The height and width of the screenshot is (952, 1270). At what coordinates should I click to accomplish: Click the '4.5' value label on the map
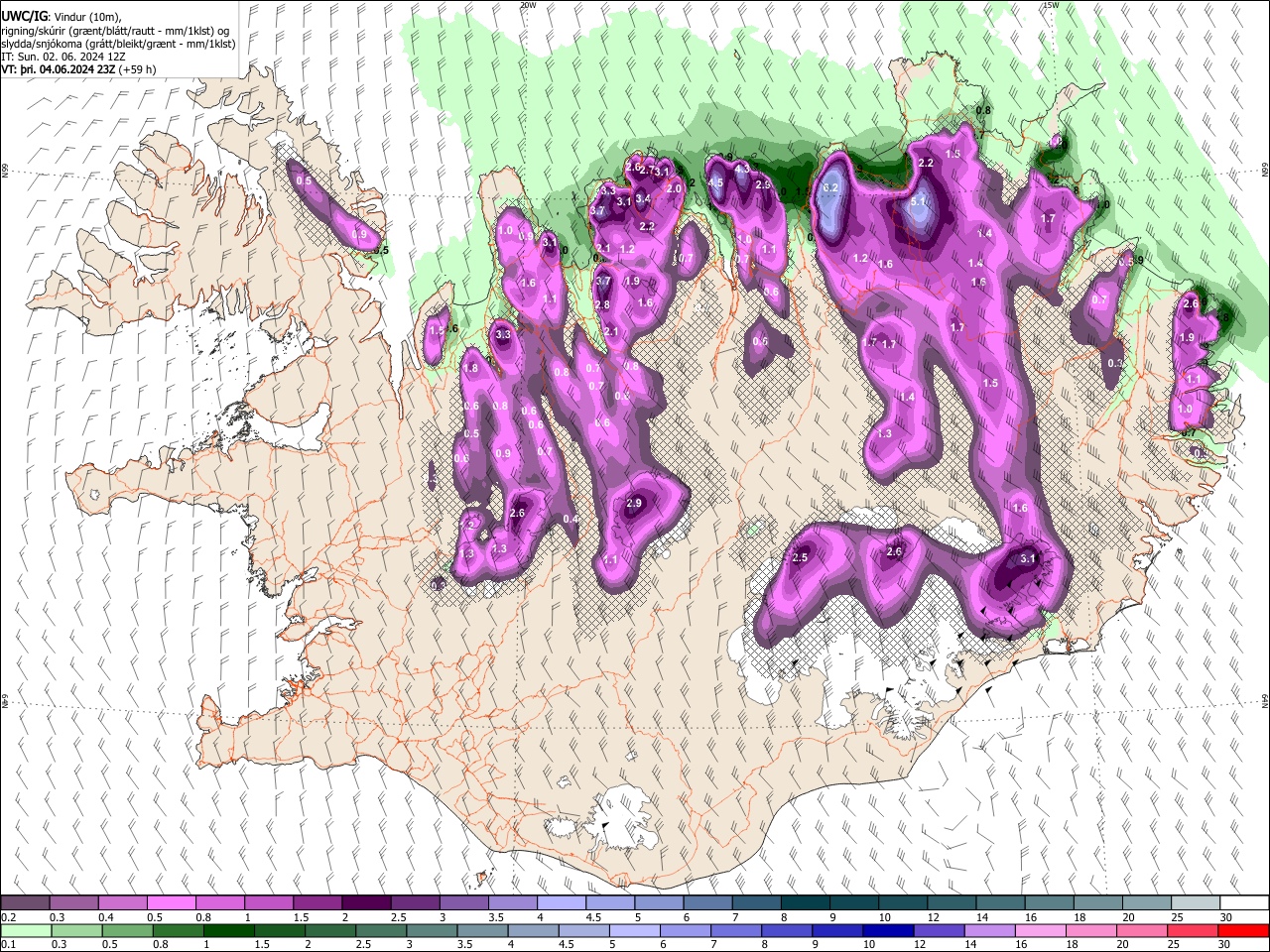[x=715, y=182]
